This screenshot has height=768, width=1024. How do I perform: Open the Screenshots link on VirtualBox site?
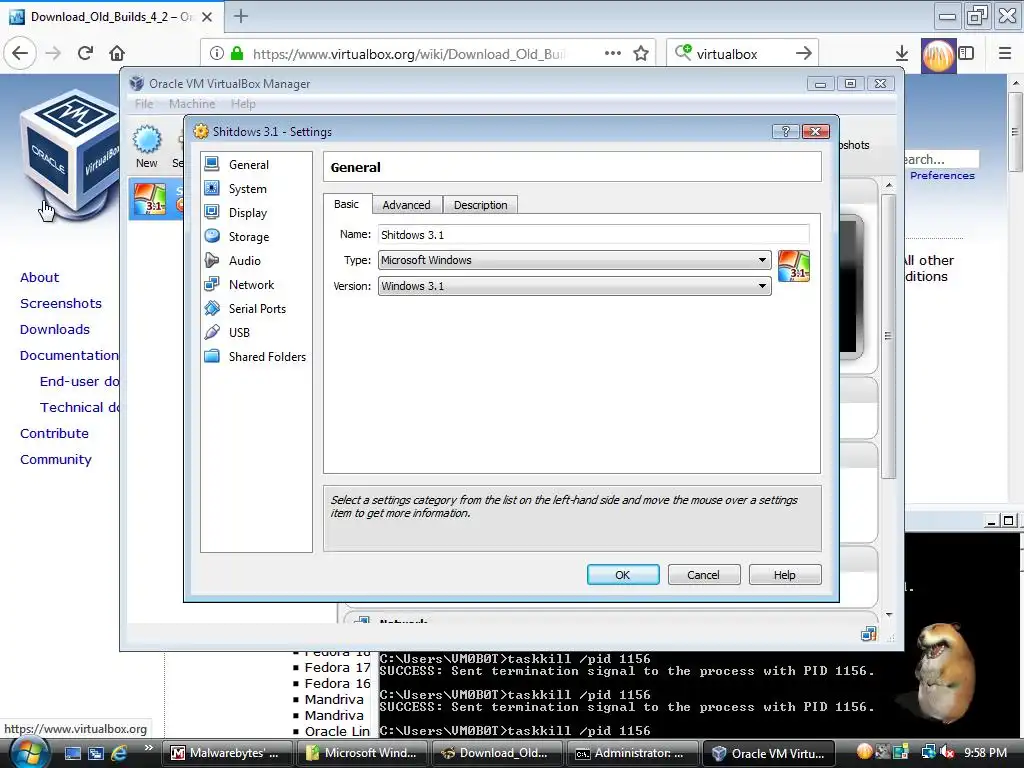(61, 304)
